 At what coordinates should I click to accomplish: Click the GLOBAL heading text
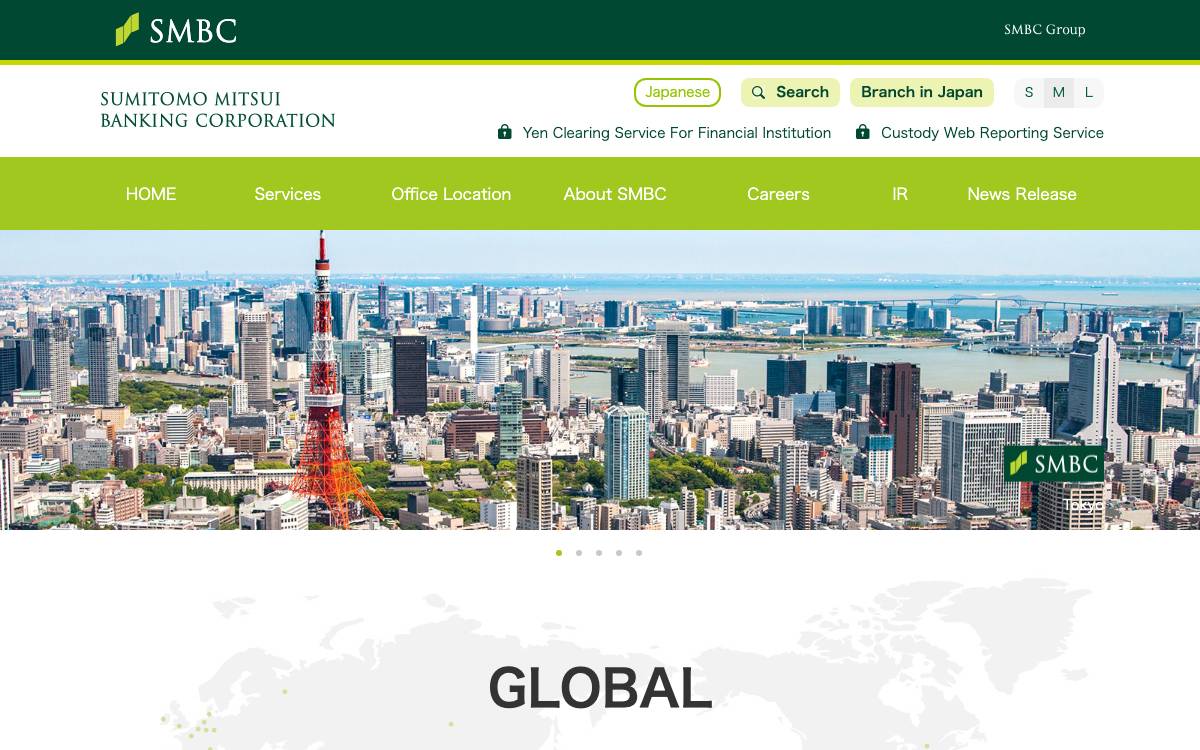(600, 688)
